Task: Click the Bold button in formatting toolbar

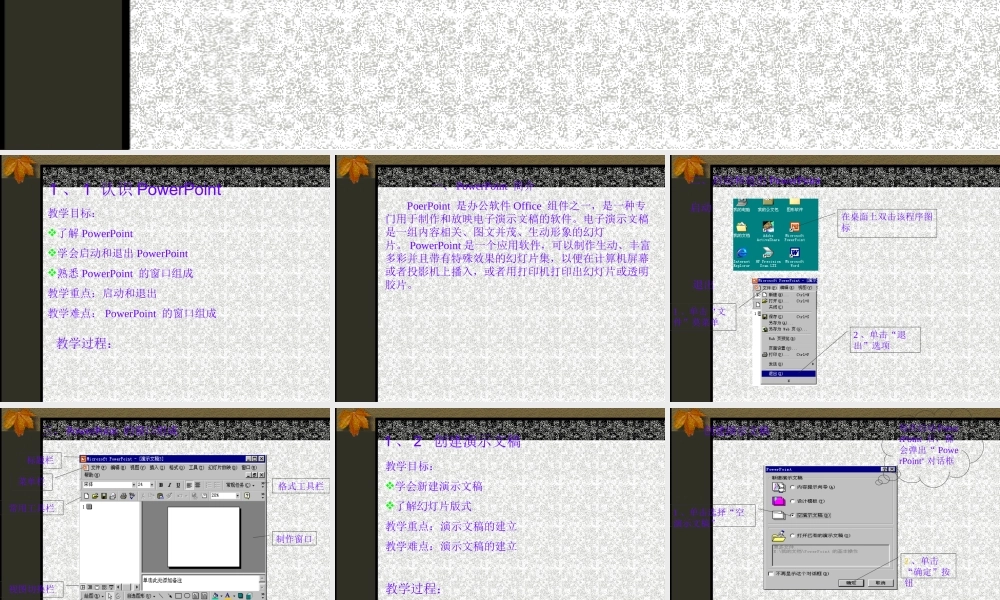Action: point(161,485)
